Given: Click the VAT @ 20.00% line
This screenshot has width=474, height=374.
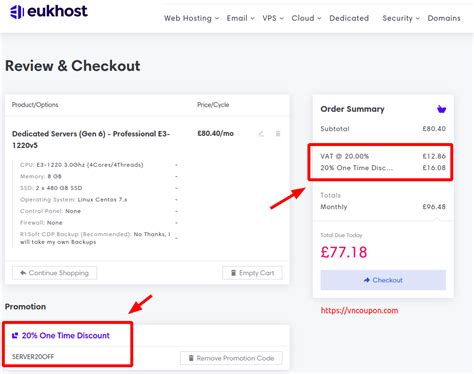Looking at the screenshot, I should pyautogui.click(x=383, y=156).
